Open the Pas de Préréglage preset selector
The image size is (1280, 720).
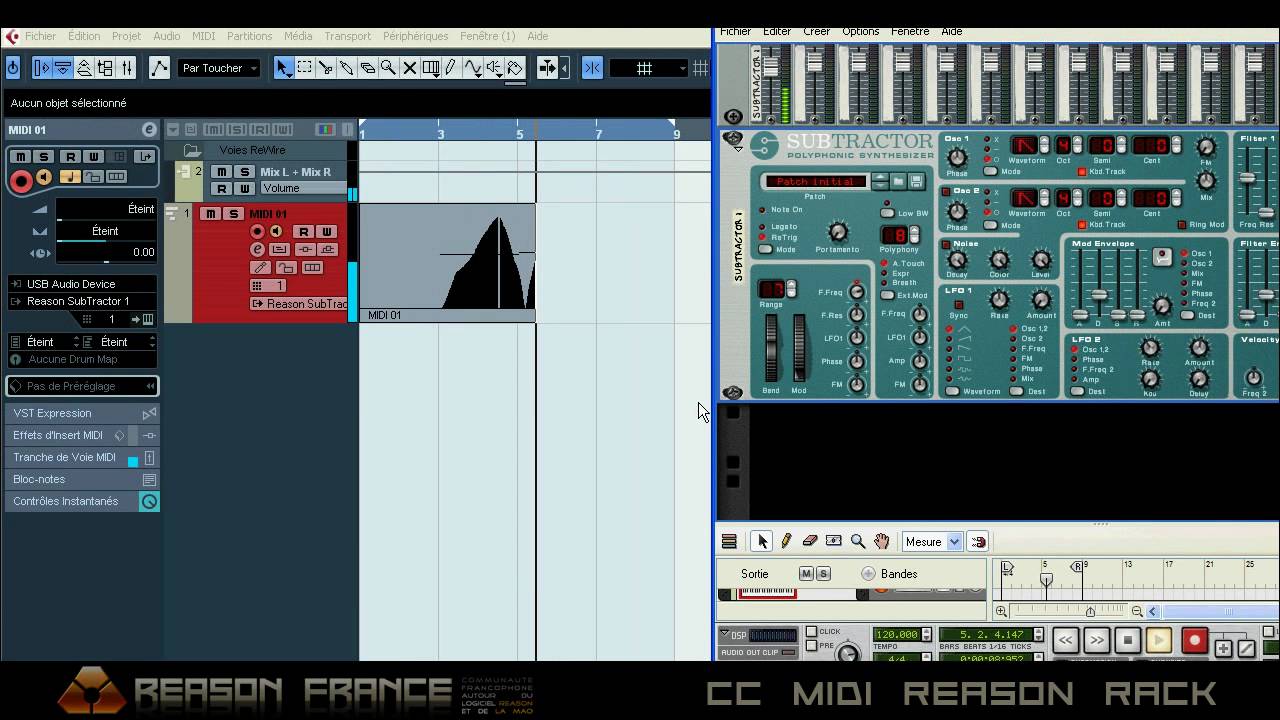tap(82, 386)
